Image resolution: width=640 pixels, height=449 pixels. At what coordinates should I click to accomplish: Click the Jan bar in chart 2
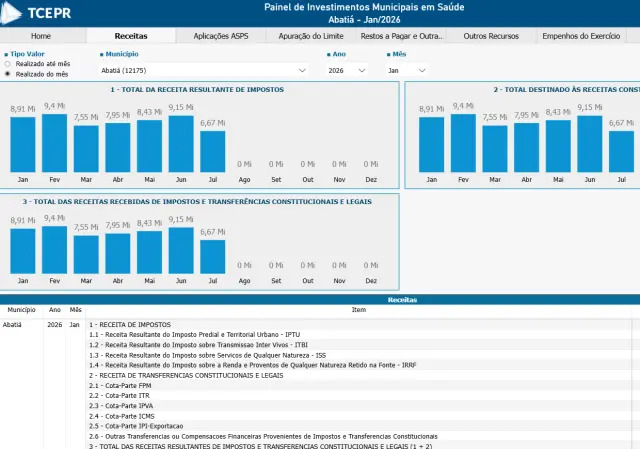[431, 144]
